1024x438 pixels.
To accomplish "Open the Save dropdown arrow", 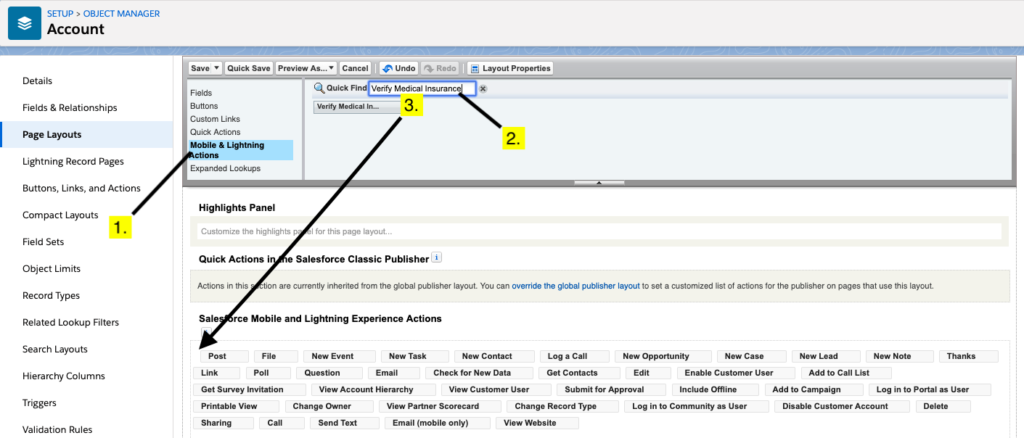I will (217, 68).
